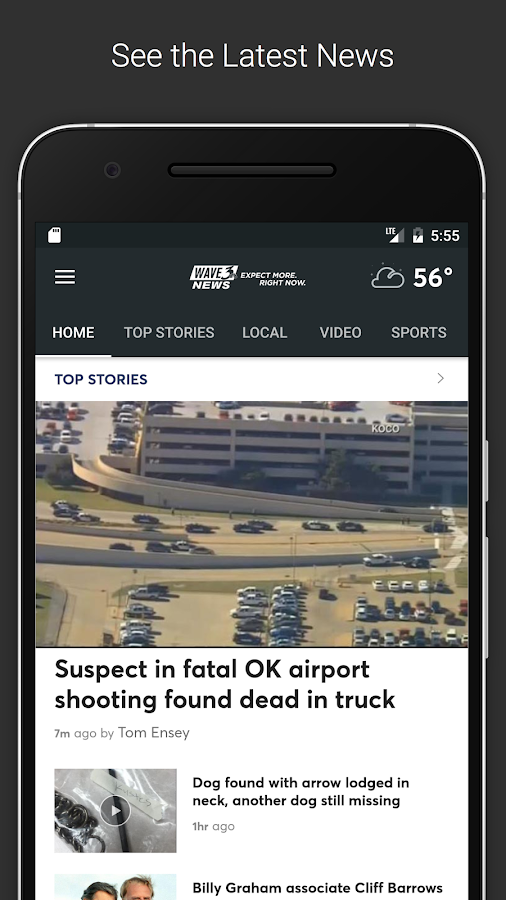Open the hamburger navigation menu
Viewport: 506px width, 900px height.
click(65, 277)
